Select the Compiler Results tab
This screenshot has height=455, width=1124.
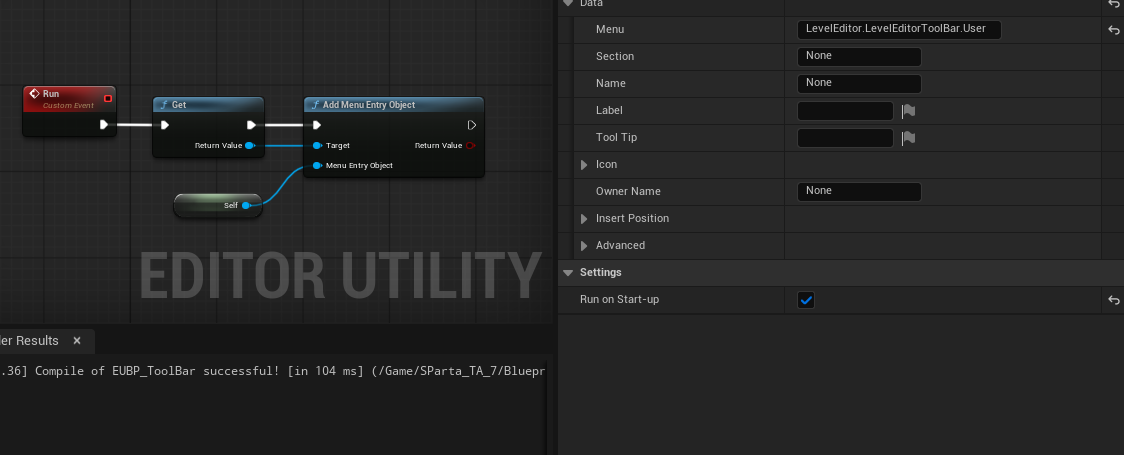(29, 341)
